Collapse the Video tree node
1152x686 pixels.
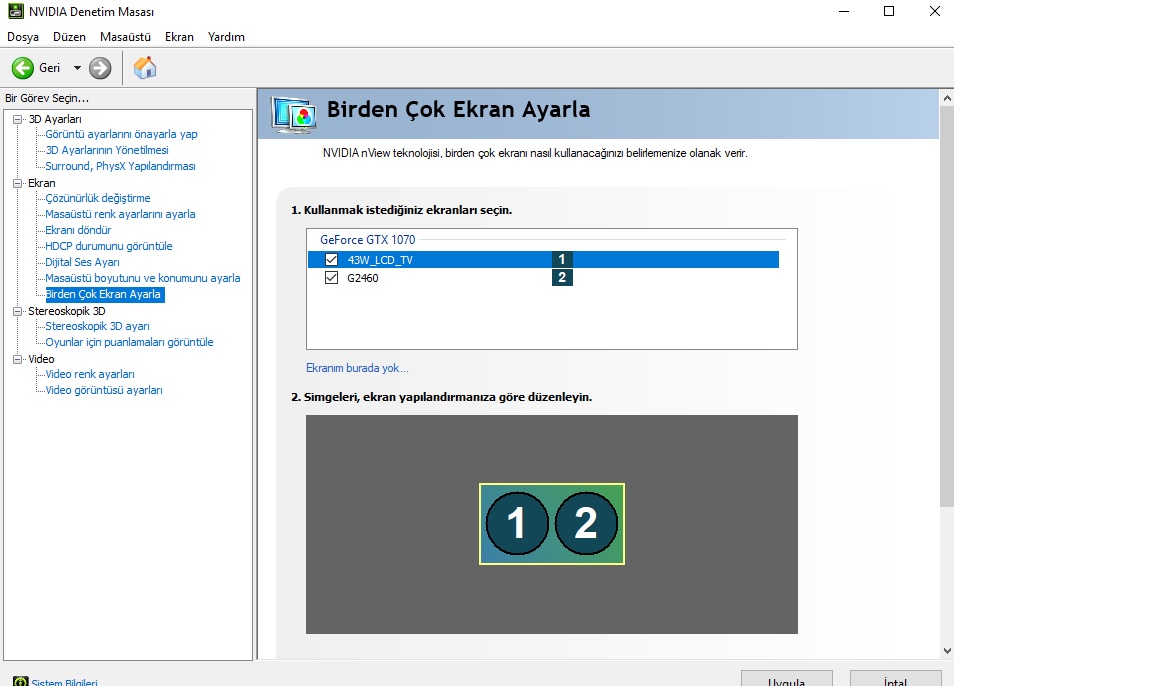[18, 359]
